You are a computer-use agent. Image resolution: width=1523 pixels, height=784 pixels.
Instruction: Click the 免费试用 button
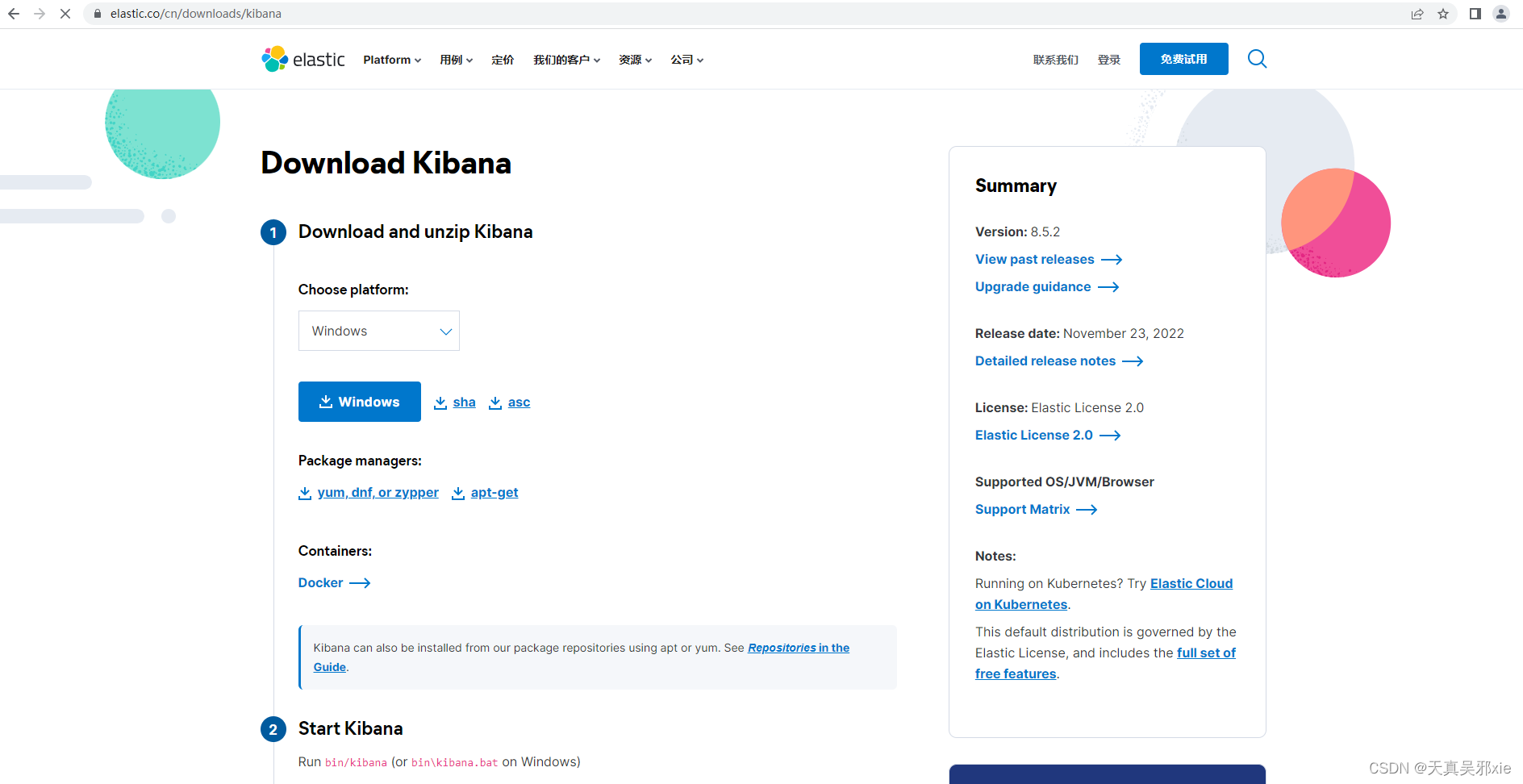point(1183,59)
